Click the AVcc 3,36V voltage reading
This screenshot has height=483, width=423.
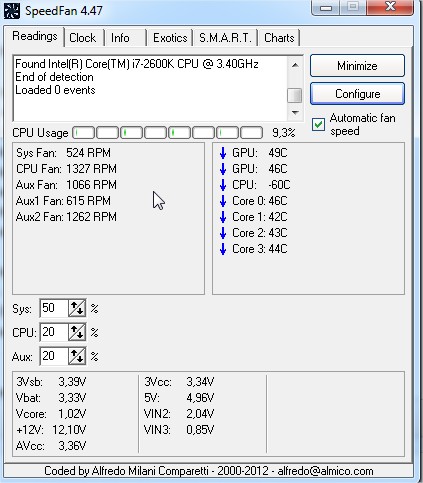51,446
